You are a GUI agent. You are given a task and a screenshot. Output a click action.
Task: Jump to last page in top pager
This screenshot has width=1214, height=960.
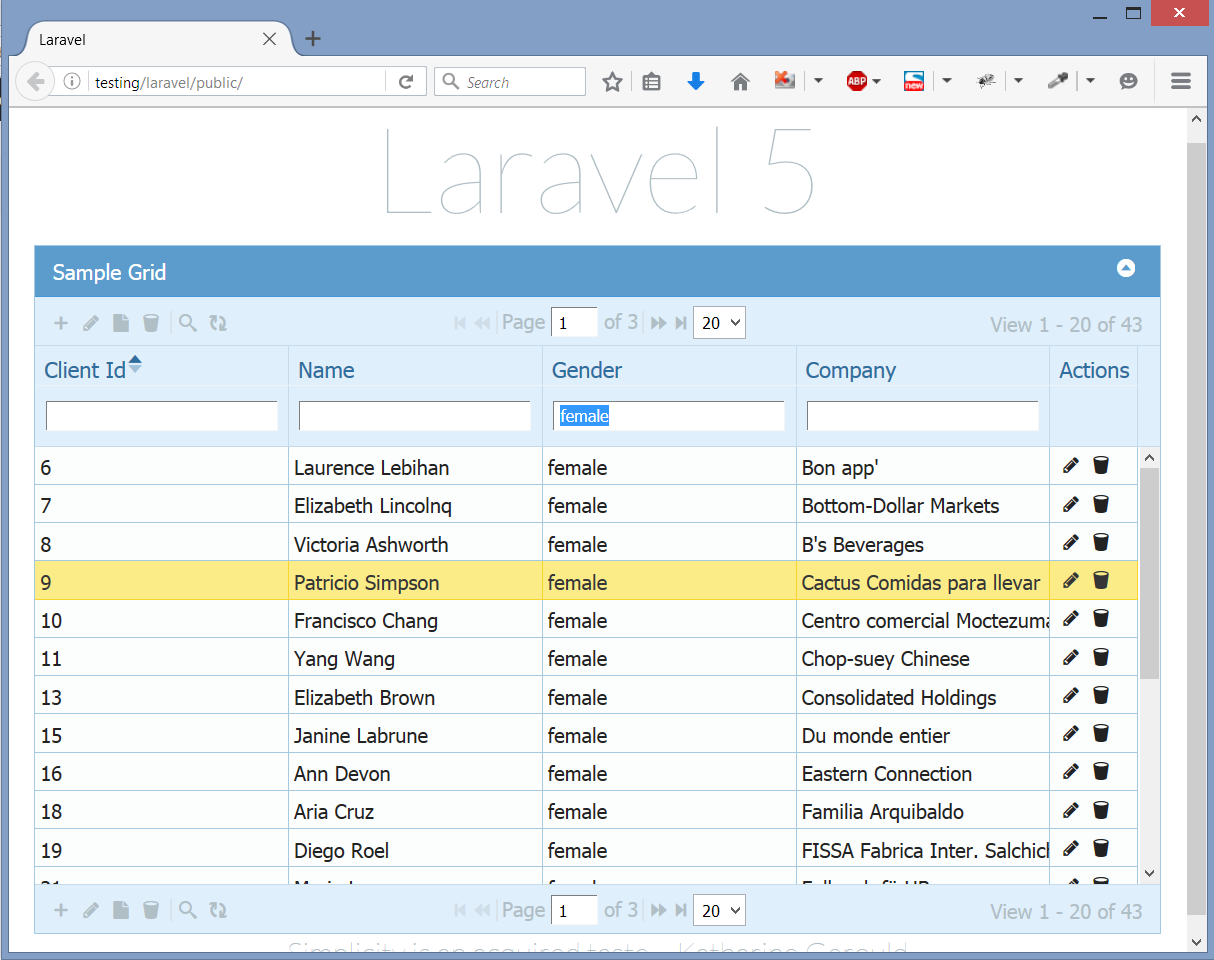pos(681,323)
